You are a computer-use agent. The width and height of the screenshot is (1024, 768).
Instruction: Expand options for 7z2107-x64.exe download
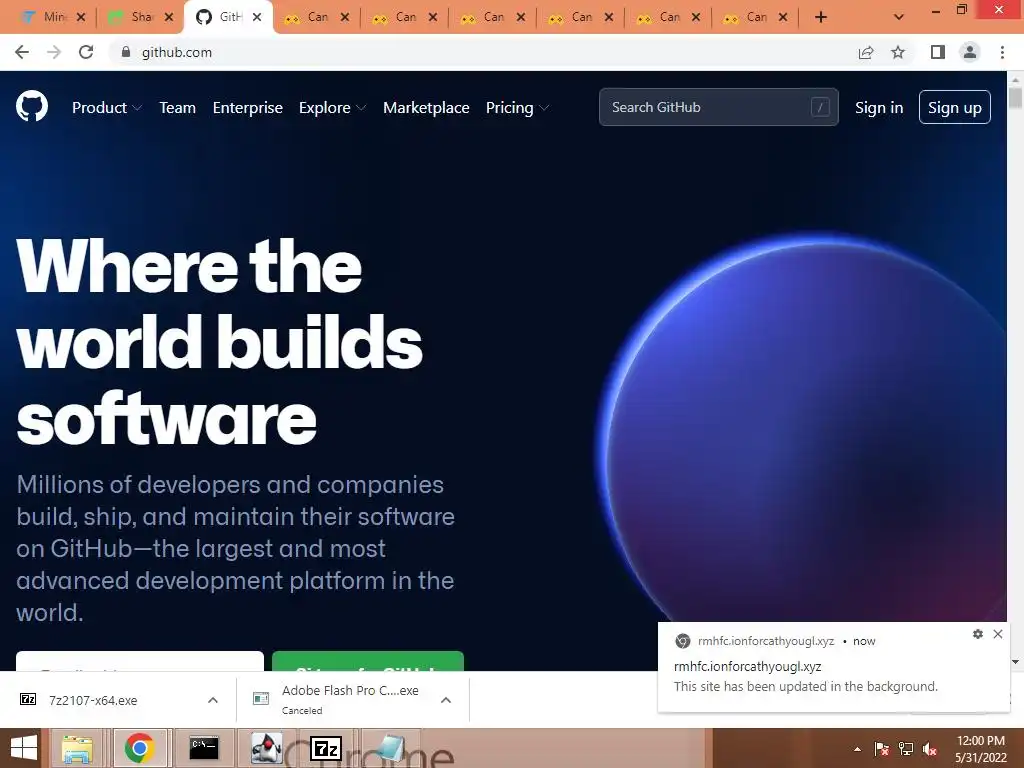213,700
